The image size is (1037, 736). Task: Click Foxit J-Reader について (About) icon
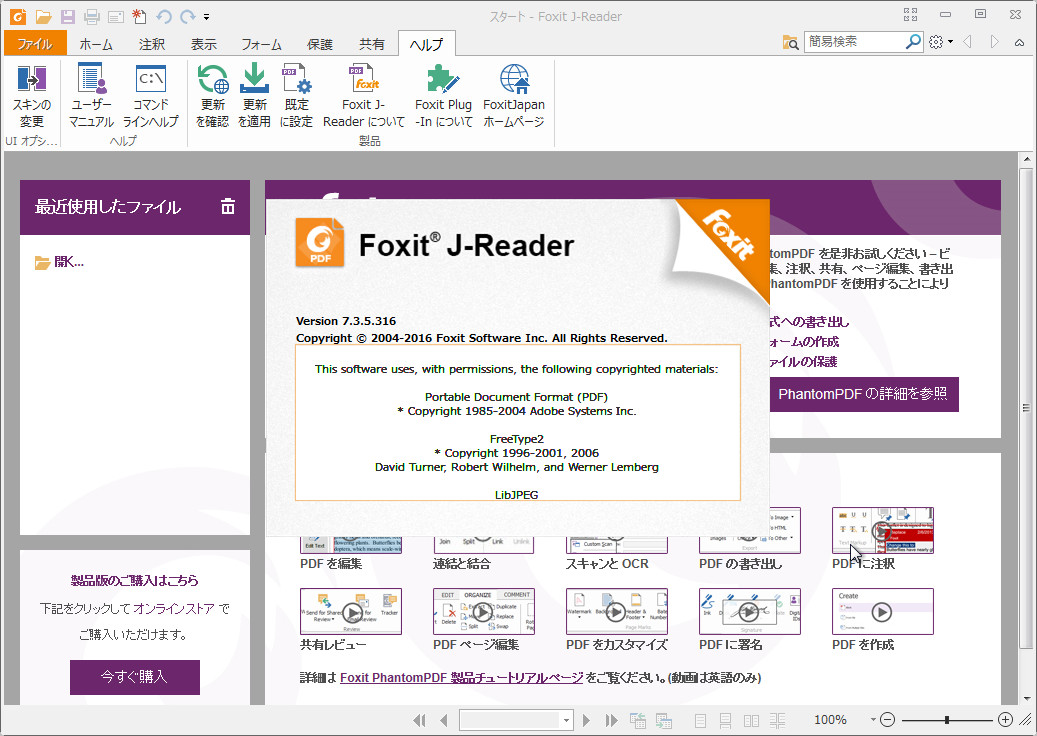point(364,96)
